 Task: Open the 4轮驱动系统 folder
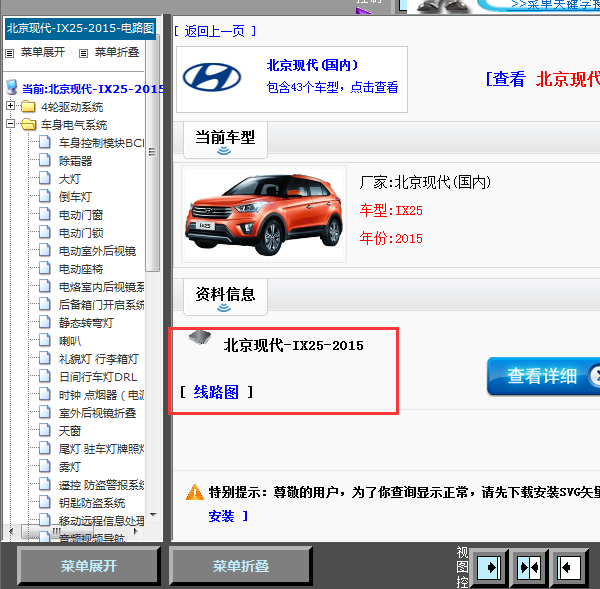[x=72, y=107]
